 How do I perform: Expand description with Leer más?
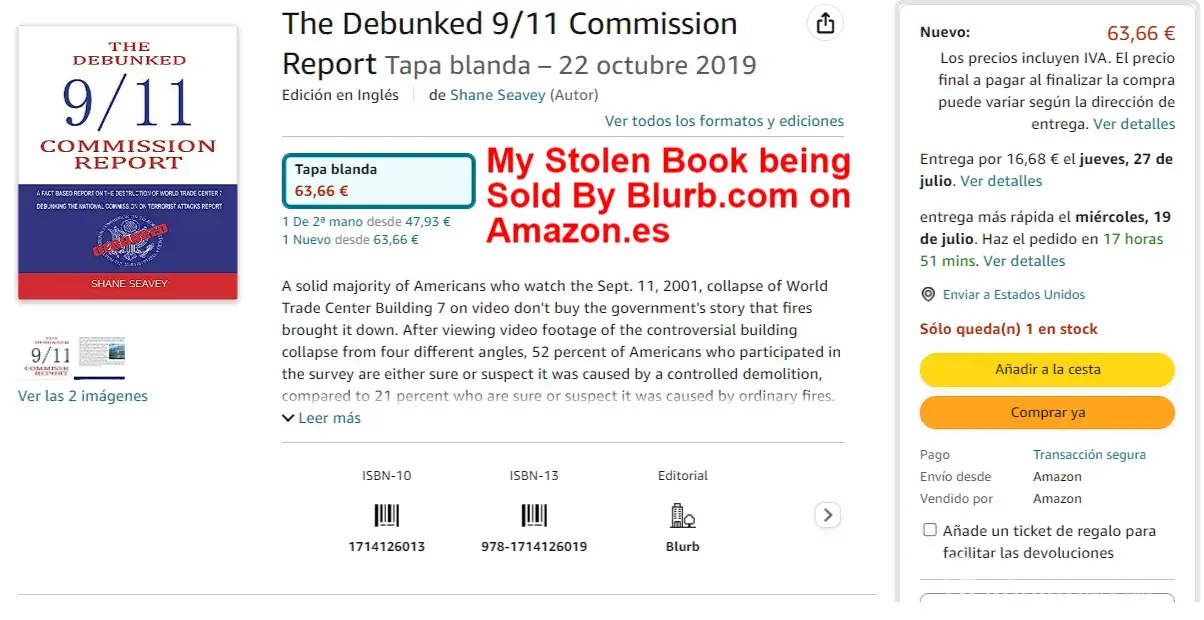322,418
